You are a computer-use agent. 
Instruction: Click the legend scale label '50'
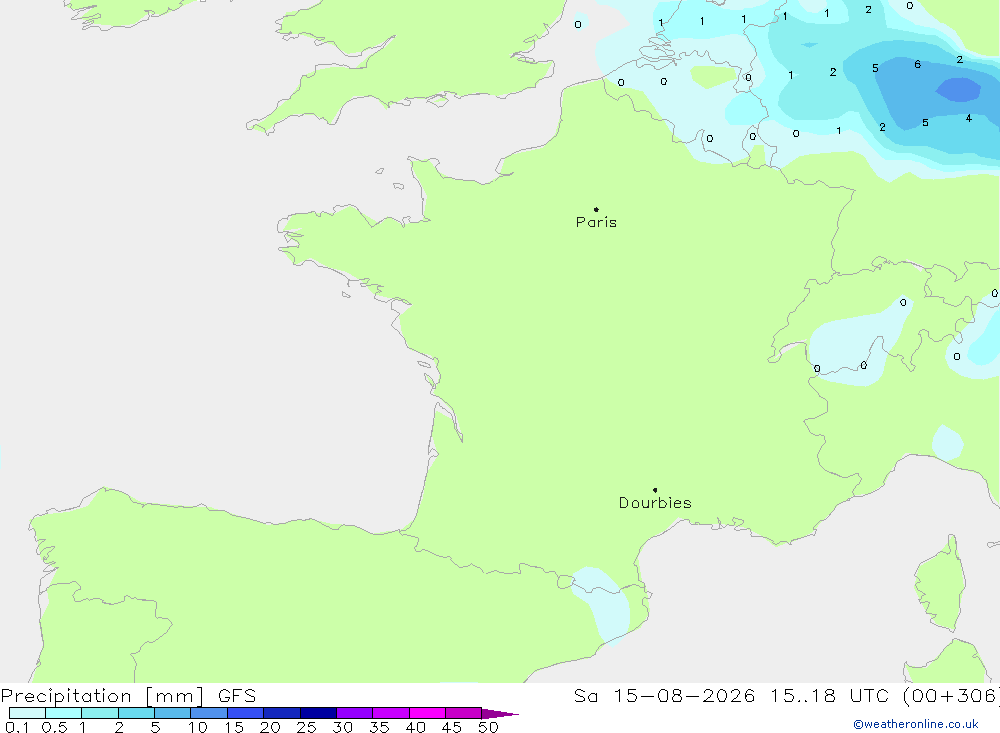click(488, 727)
